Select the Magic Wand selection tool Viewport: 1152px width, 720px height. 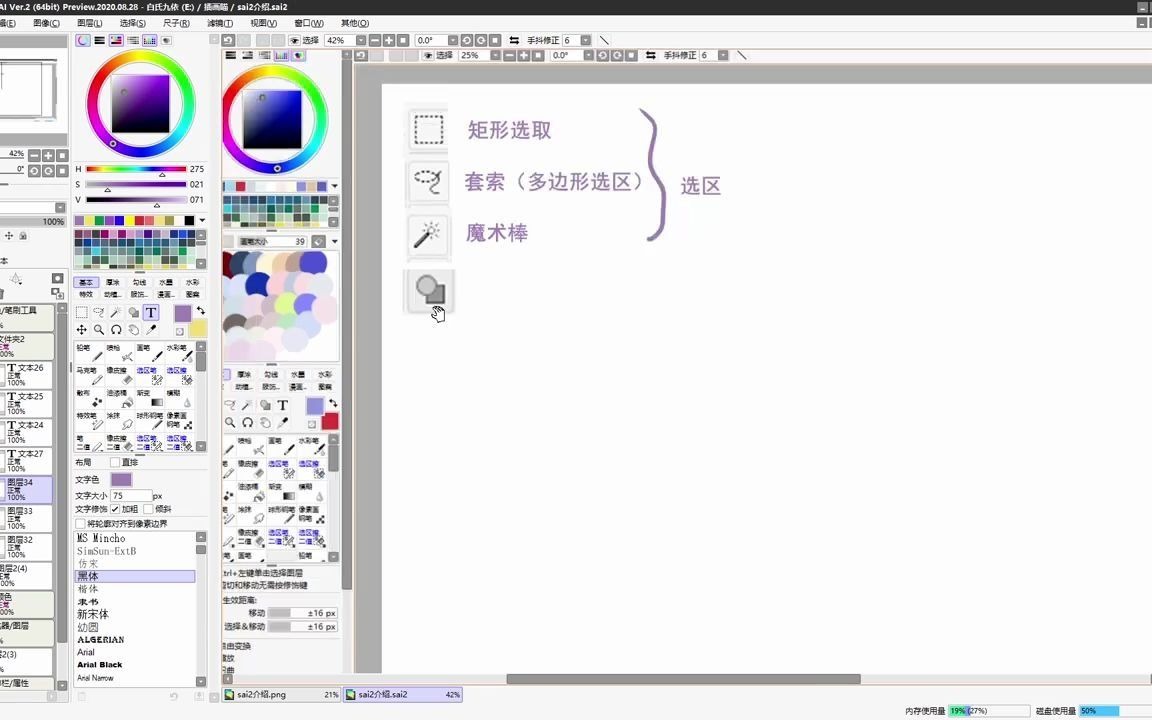pyautogui.click(x=116, y=310)
